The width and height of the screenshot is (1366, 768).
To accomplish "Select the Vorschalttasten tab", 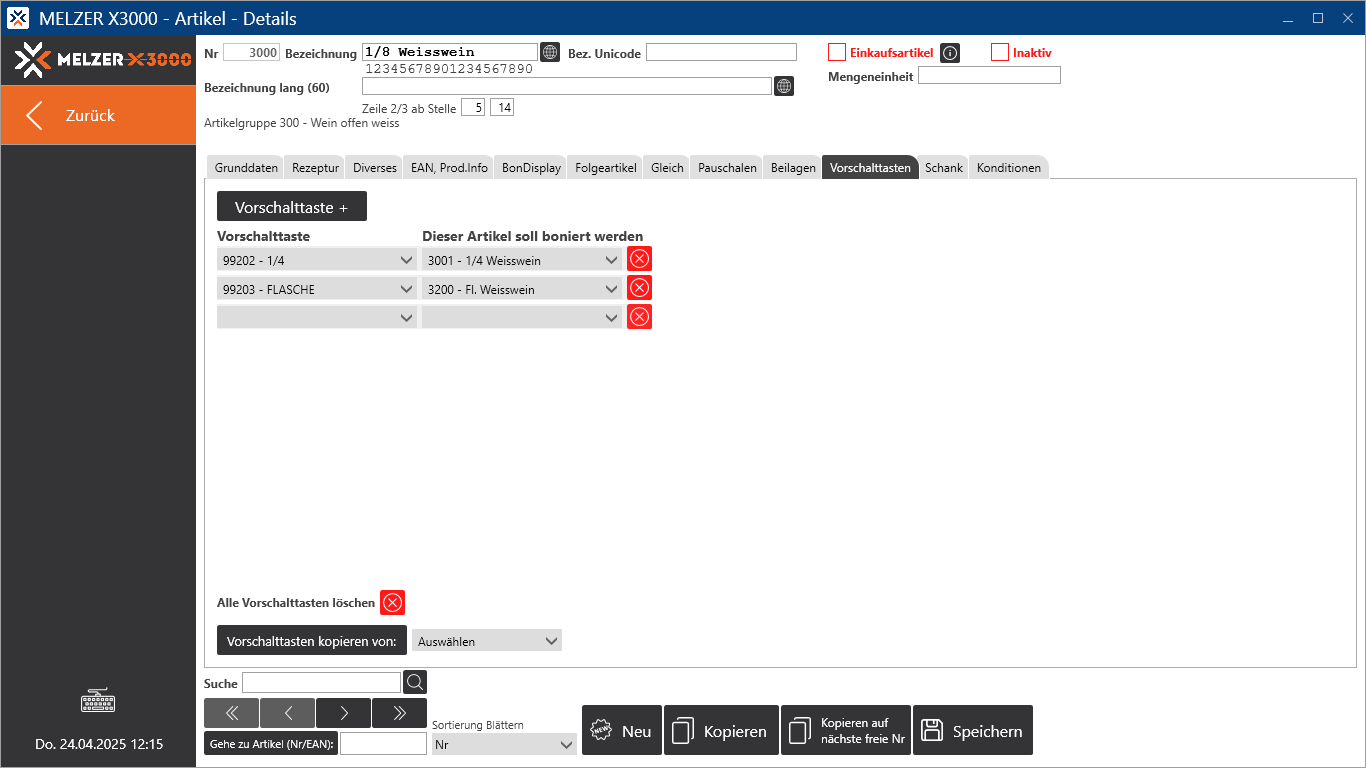I will click(x=870, y=168).
